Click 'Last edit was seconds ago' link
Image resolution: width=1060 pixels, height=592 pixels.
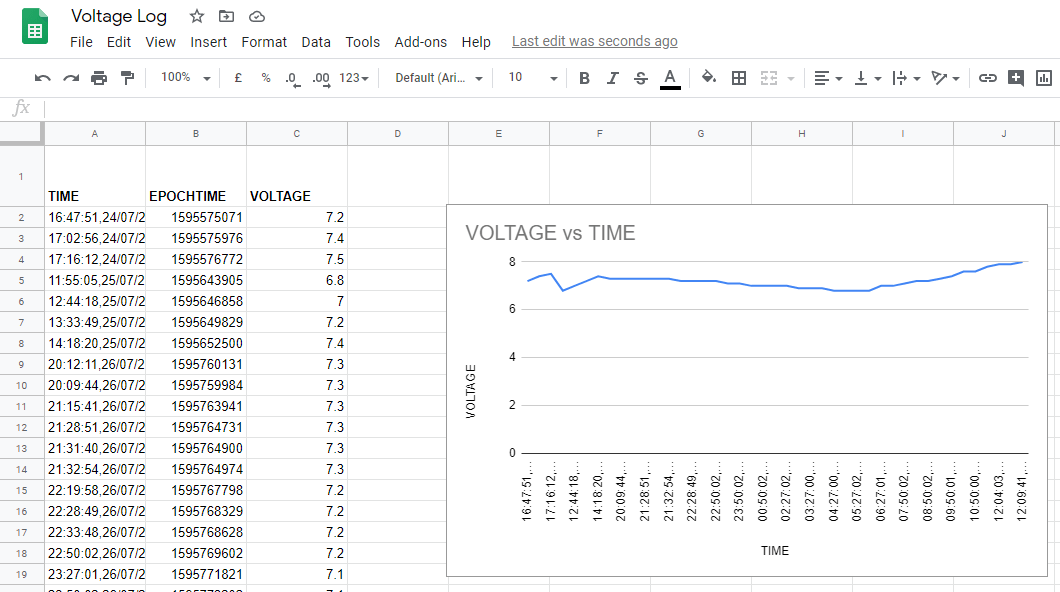click(594, 41)
